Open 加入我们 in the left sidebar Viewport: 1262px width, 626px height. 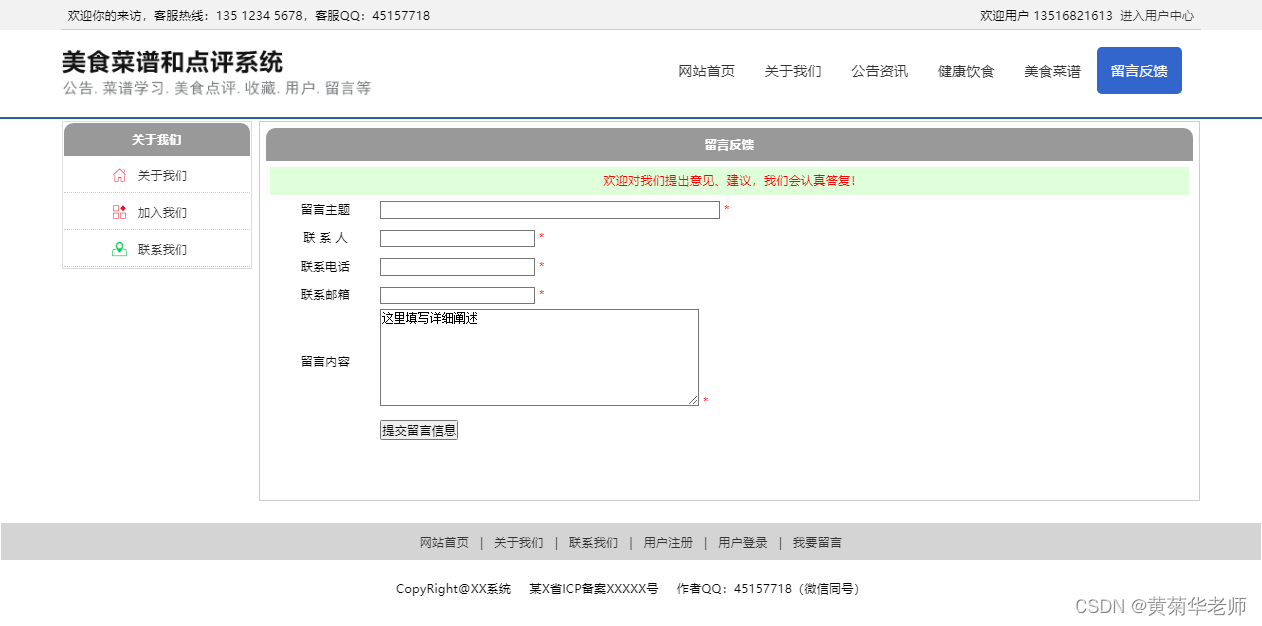(x=162, y=212)
